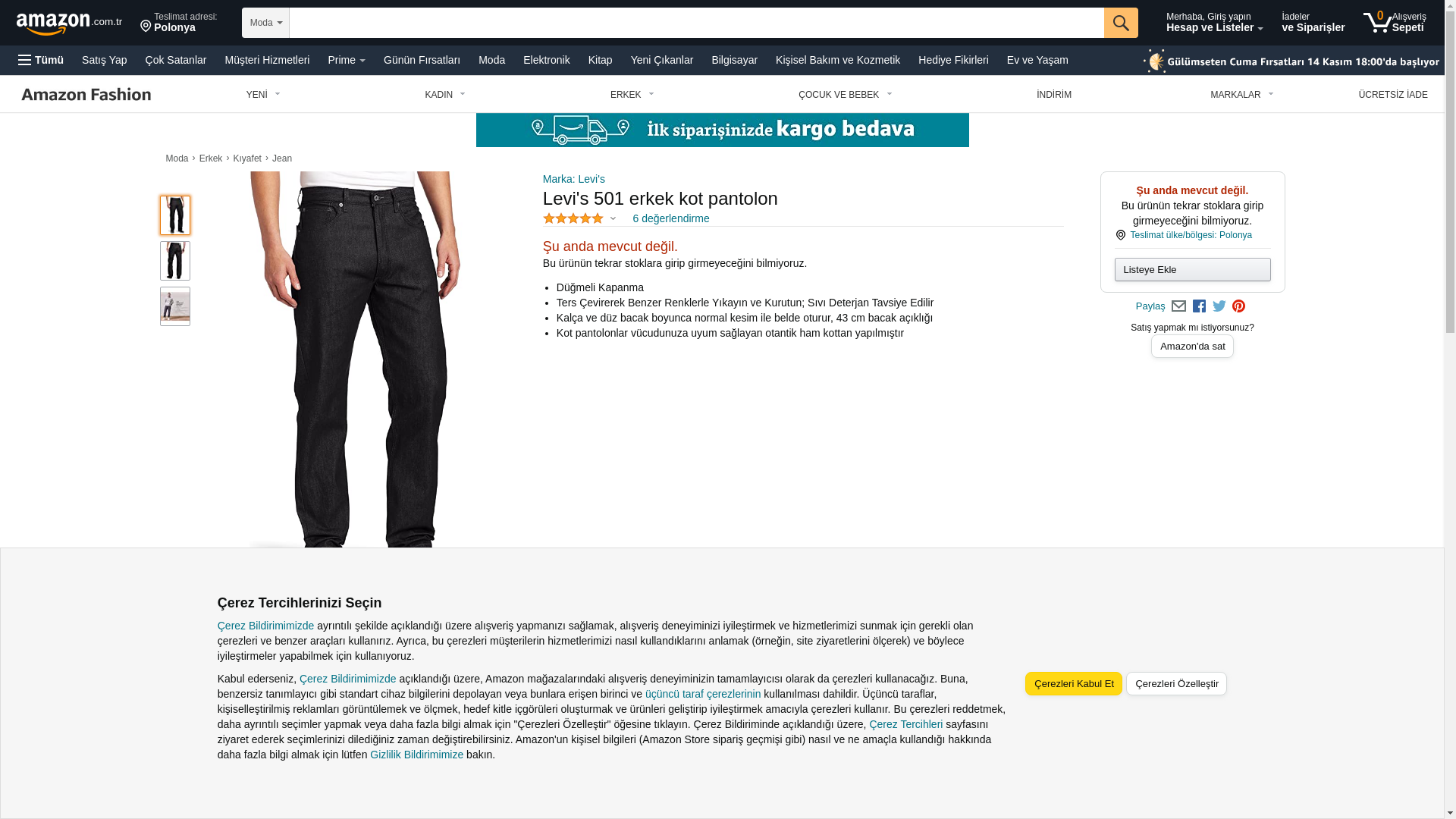Open the Elektronik navigation item
Viewport: 1456px width, 819px height.
546,60
